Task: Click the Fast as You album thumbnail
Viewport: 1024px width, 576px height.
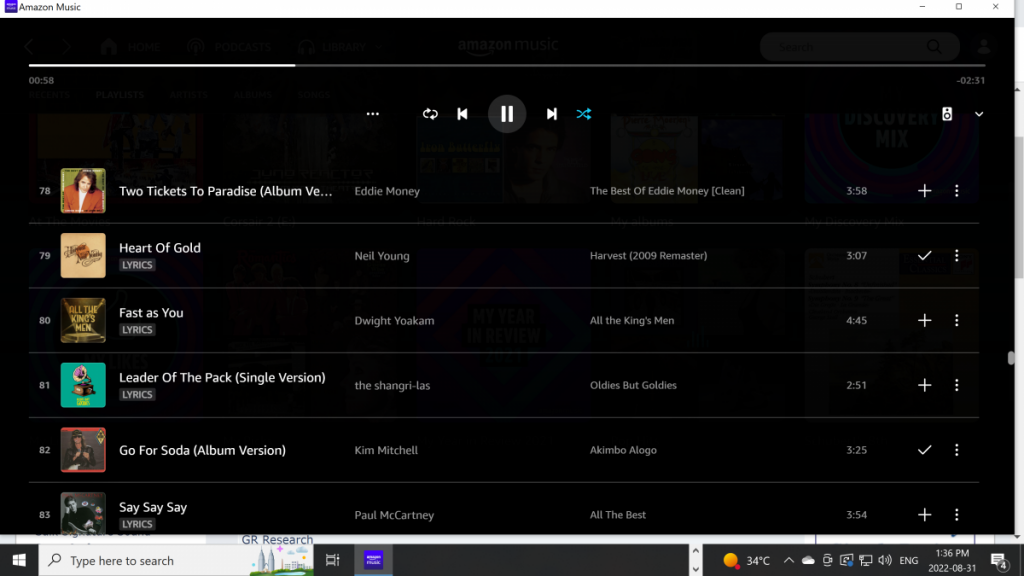Action: (x=83, y=320)
